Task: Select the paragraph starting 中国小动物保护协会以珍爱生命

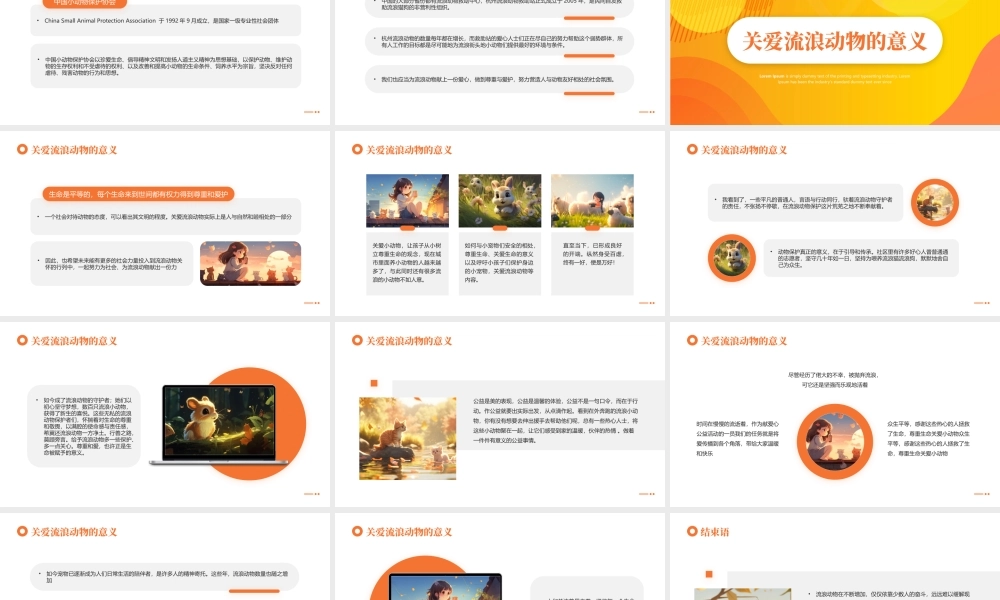Action: (168, 66)
